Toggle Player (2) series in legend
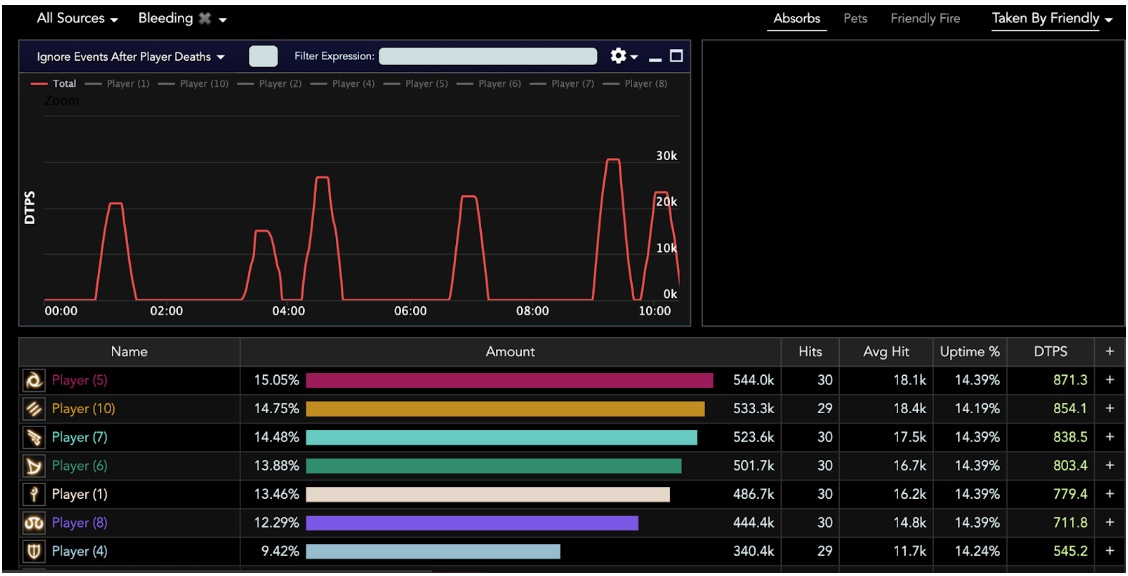The height and width of the screenshot is (576, 1128). coord(270,83)
